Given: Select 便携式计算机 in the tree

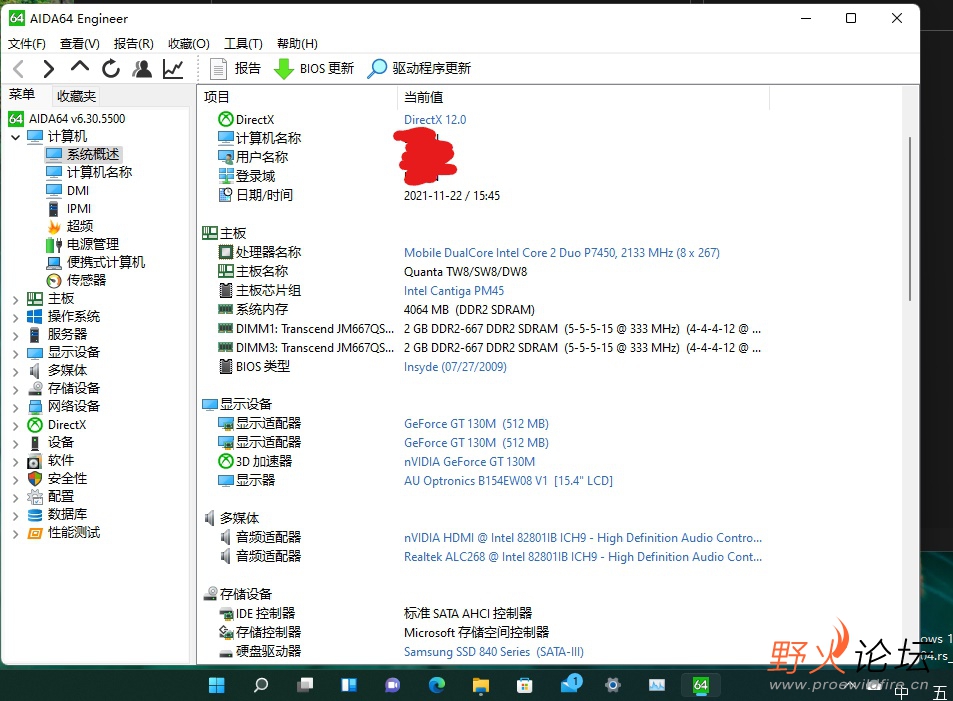Looking at the screenshot, I should [95, 263].
